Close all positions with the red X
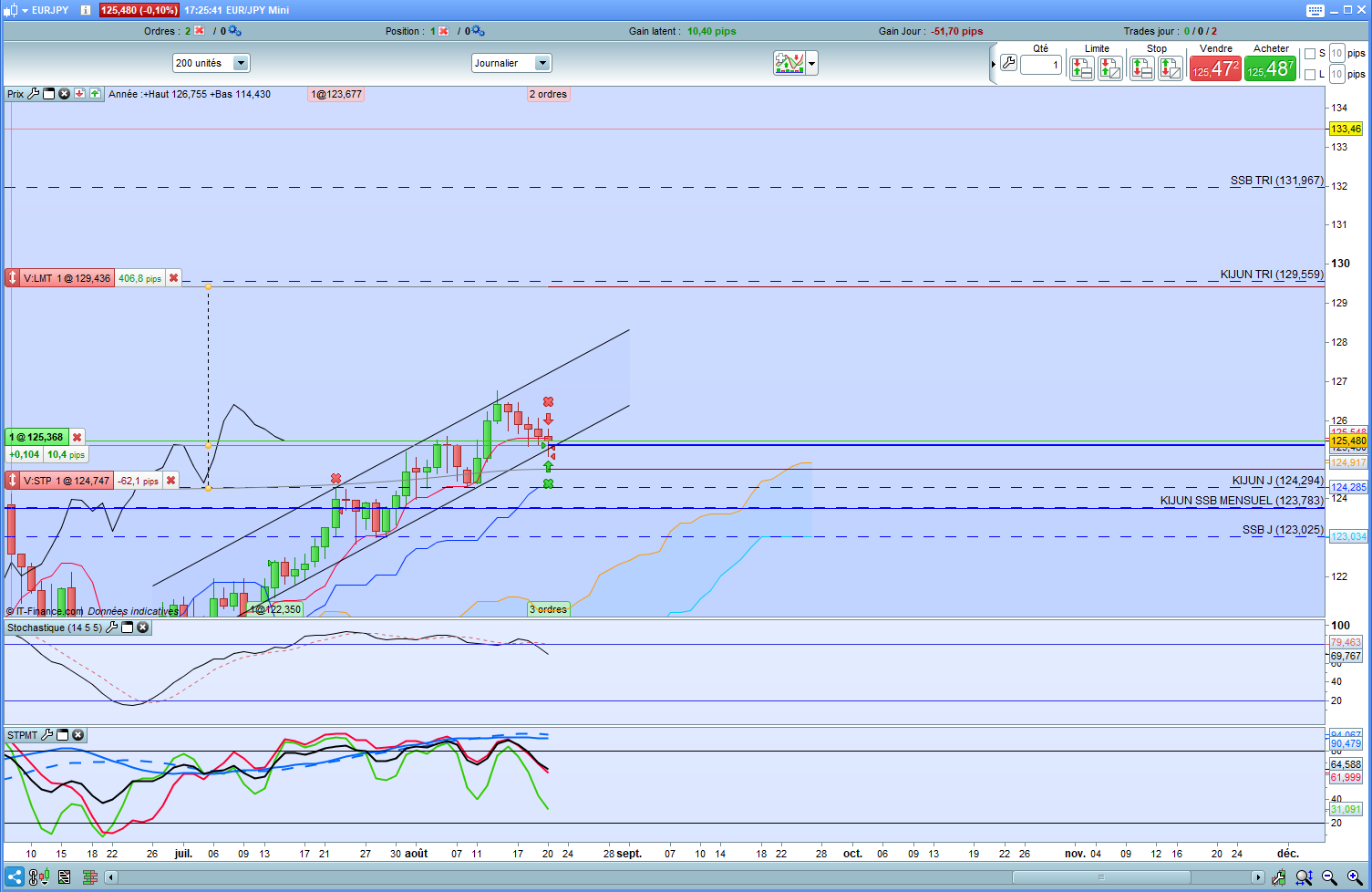The width and height of the screenshot is (1372, 892). coord(444,31)
